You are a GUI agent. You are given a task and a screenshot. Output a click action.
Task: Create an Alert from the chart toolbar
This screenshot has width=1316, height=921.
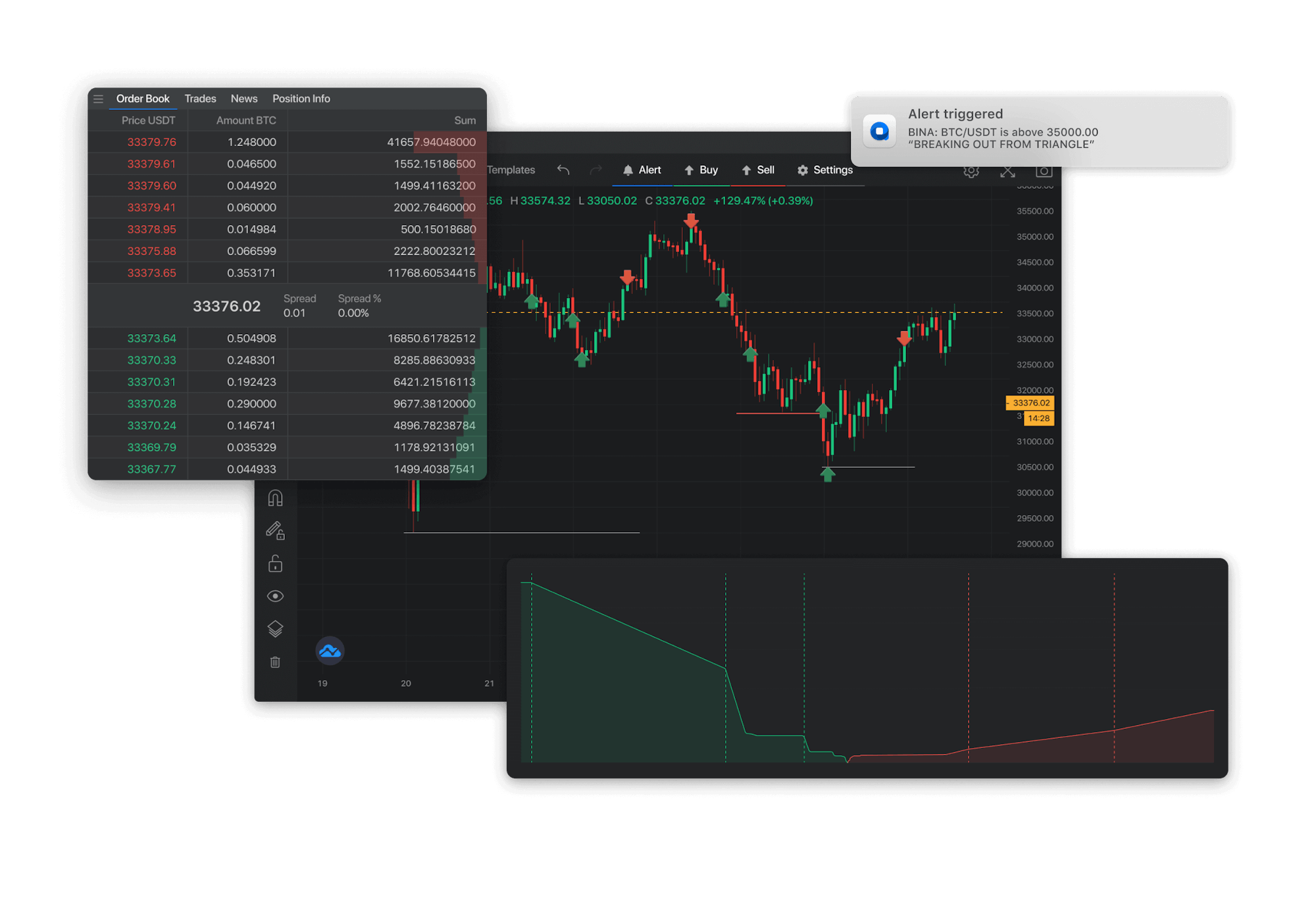642,170
